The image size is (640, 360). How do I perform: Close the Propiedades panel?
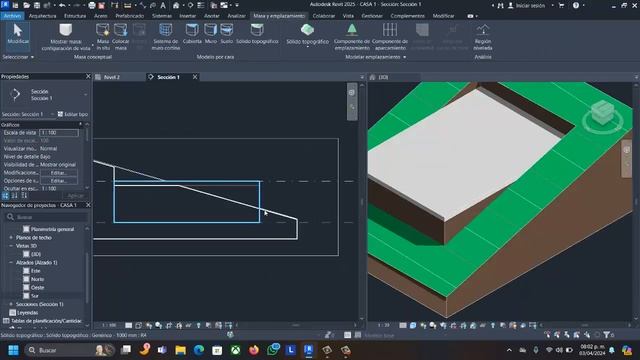pos(88,76)
